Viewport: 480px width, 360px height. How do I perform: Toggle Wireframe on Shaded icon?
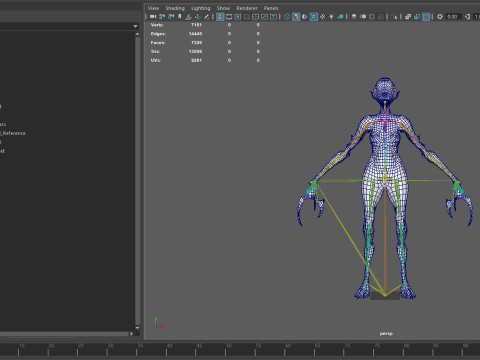coord(314,16)
